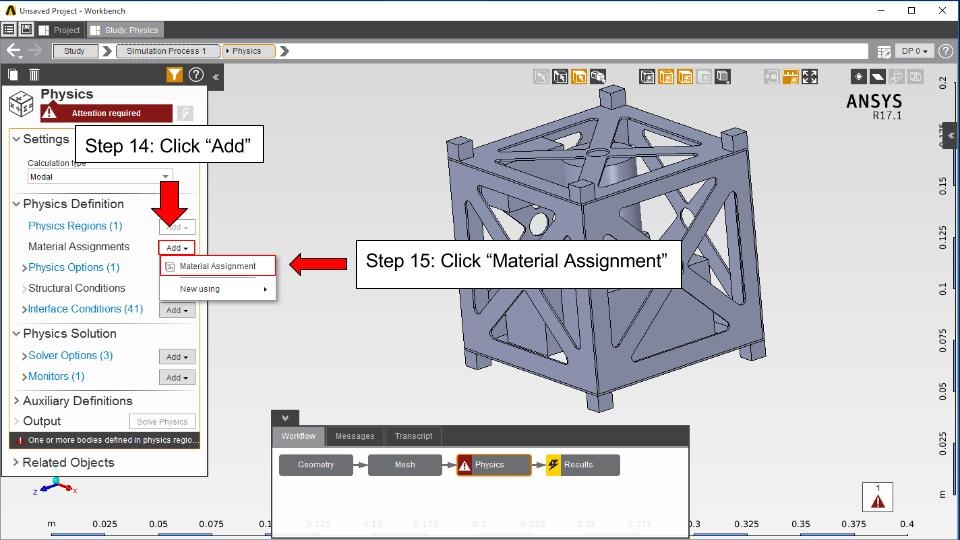
Task: Toggle the orange filter funnel
Action: [174, 75]
